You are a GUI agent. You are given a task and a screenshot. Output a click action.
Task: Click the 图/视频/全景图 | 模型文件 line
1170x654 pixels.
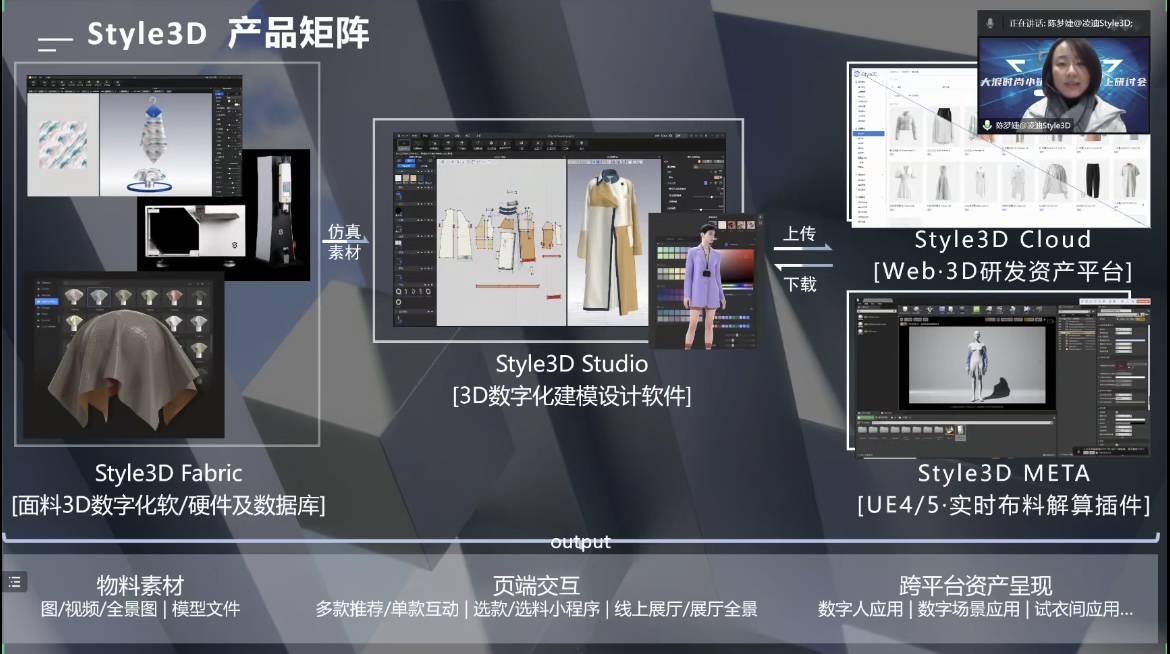tap(140, 609)
